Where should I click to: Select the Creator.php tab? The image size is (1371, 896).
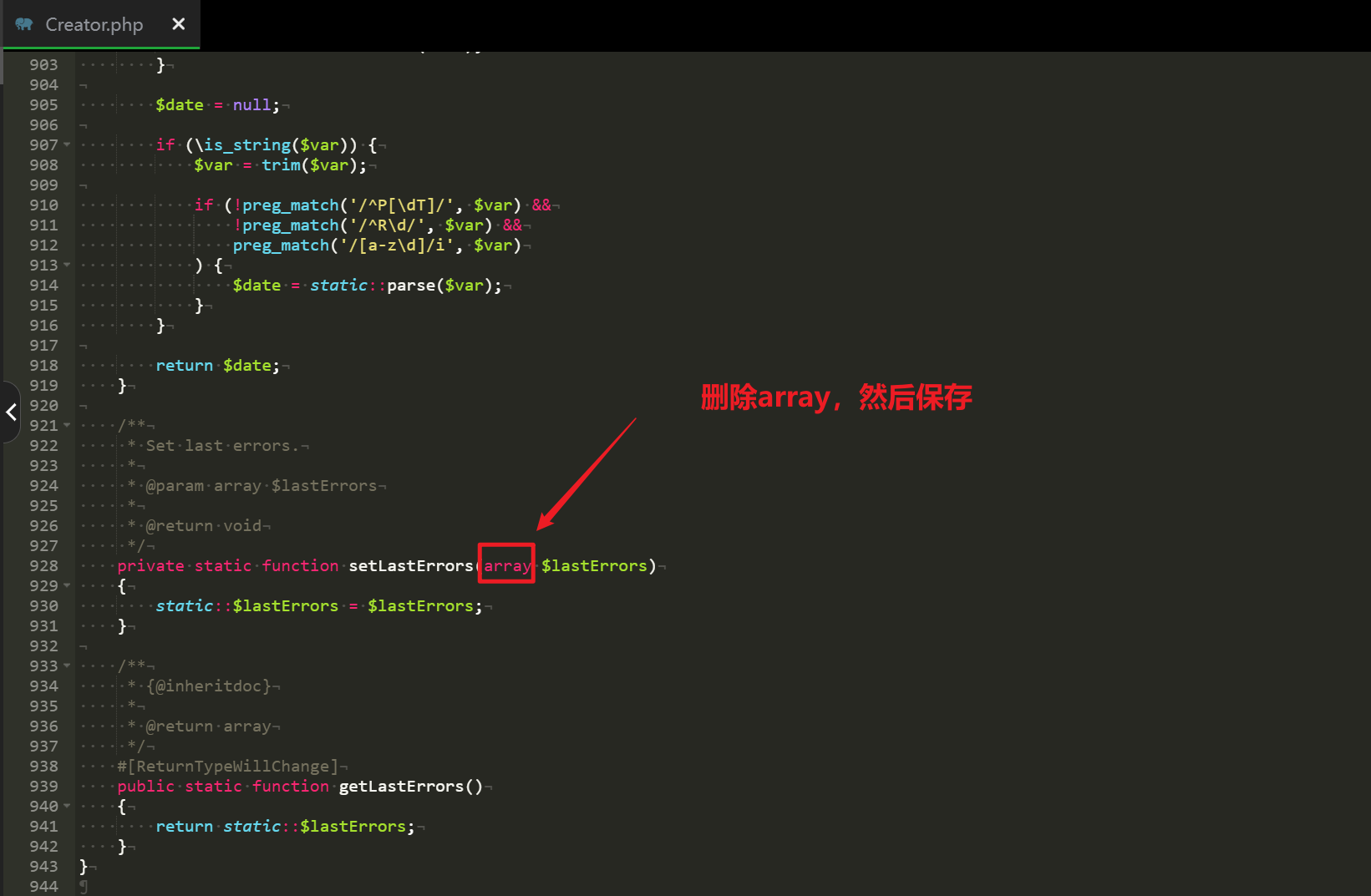click(94, 25)
